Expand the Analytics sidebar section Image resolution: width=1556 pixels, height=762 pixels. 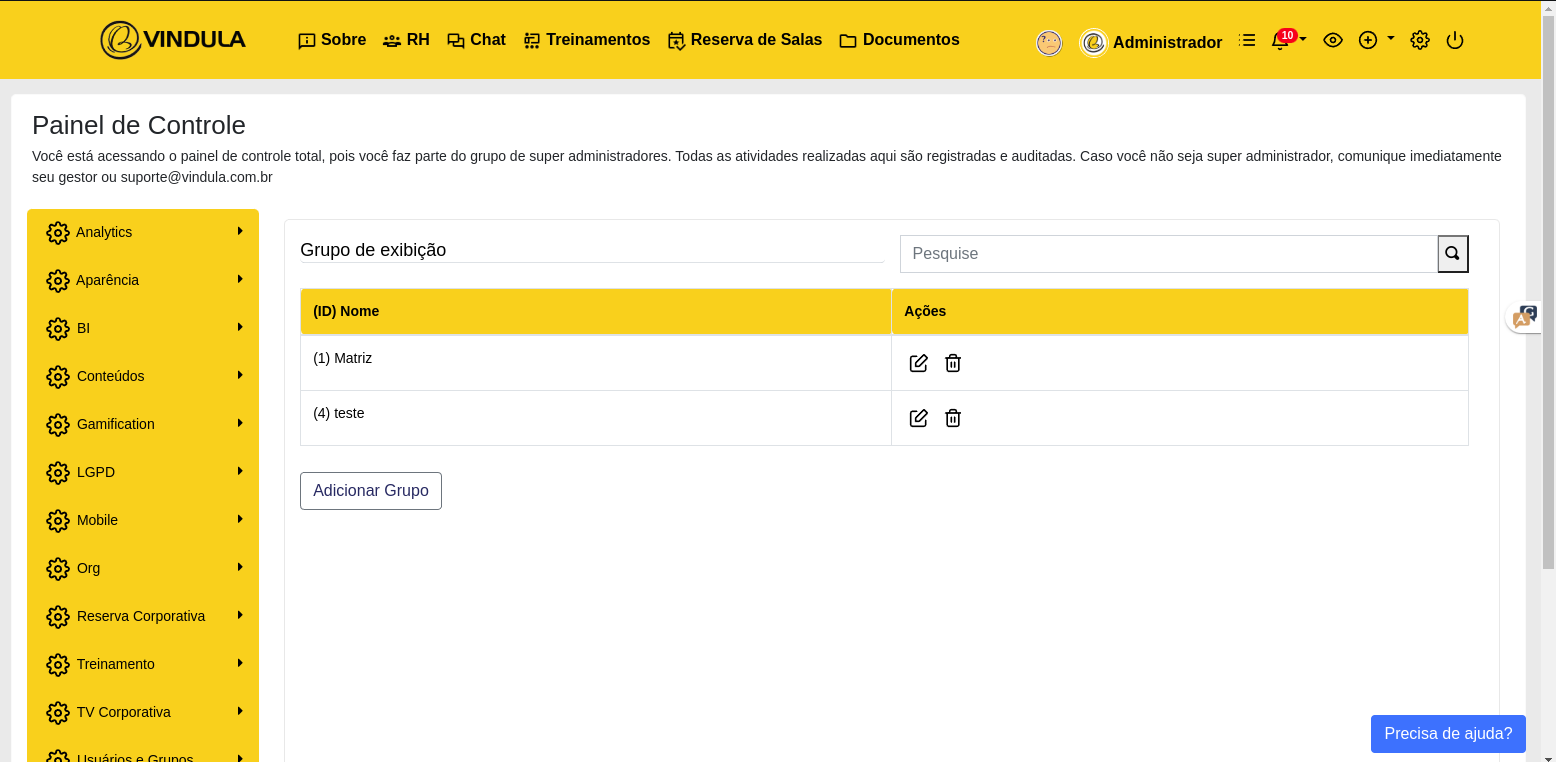144,232
